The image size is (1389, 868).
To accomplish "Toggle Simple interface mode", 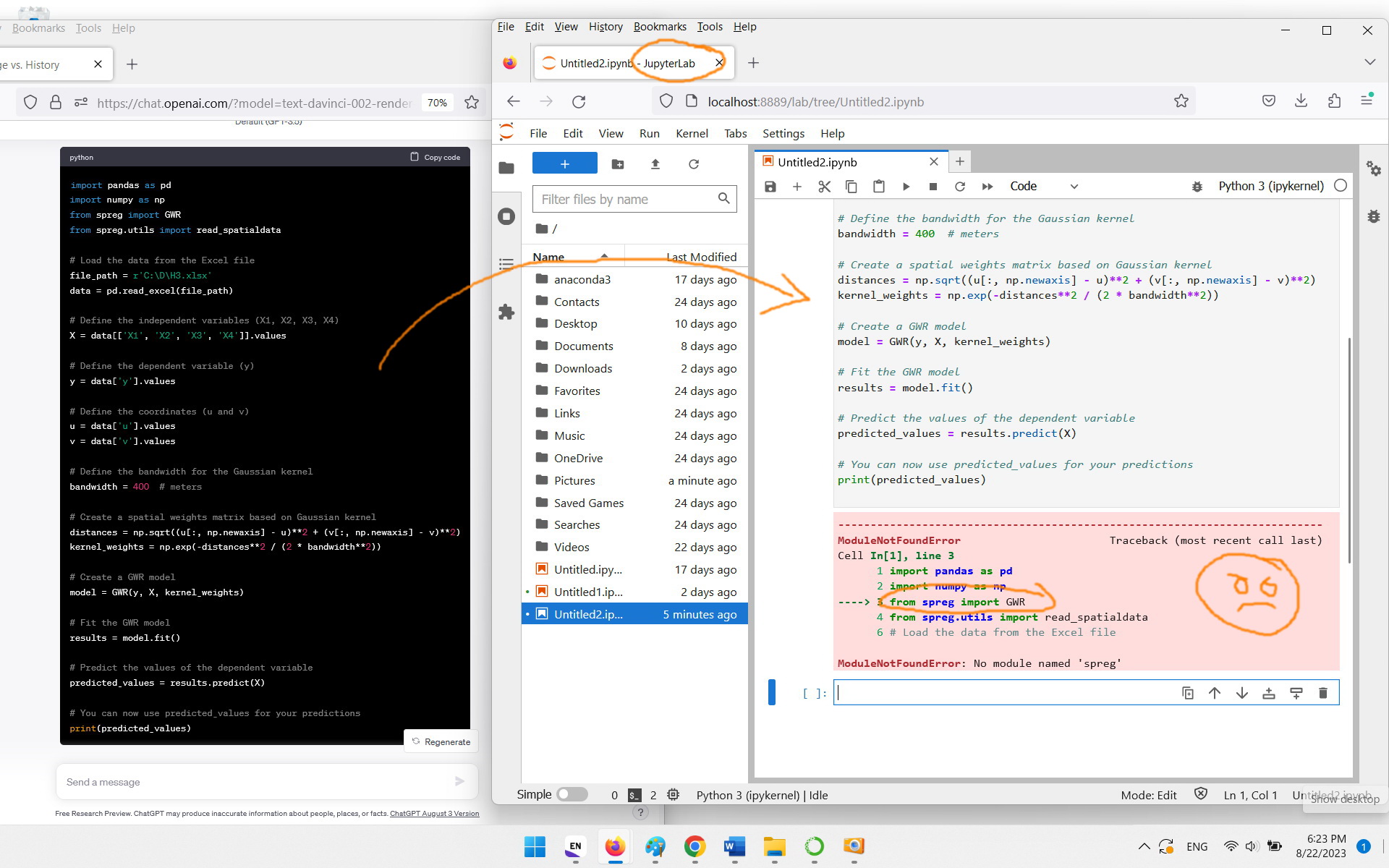I will click(572, 794).
